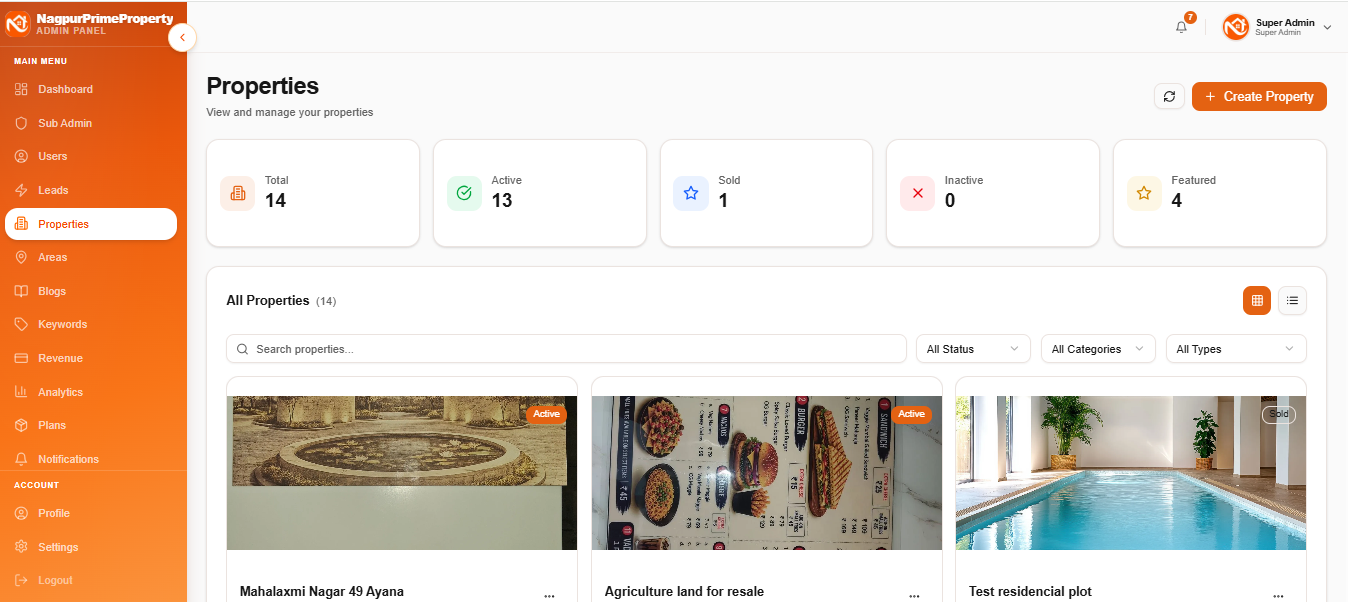Expand the Super Admin account menu
Image resolution: width=1348 pixels, height=602 pixels.
(1278, 27)
